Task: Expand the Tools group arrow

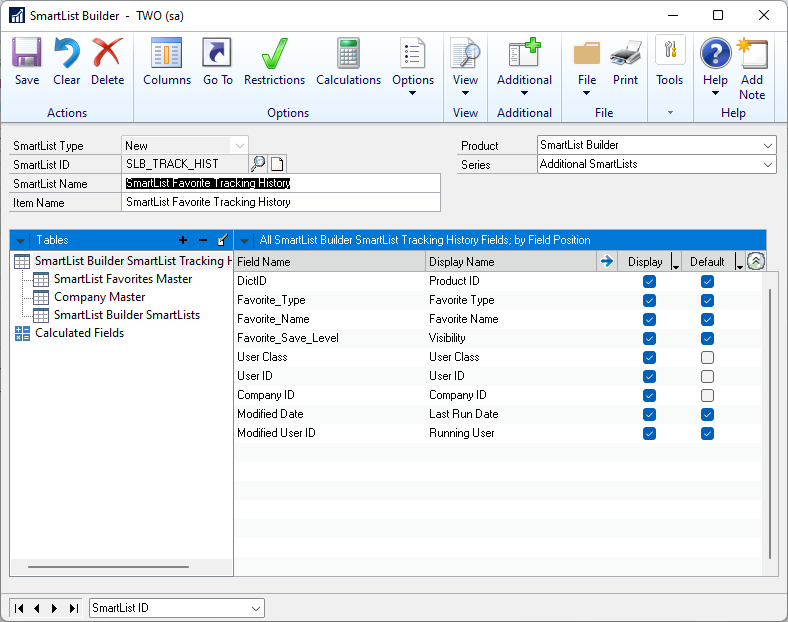Action: point(670,113)
